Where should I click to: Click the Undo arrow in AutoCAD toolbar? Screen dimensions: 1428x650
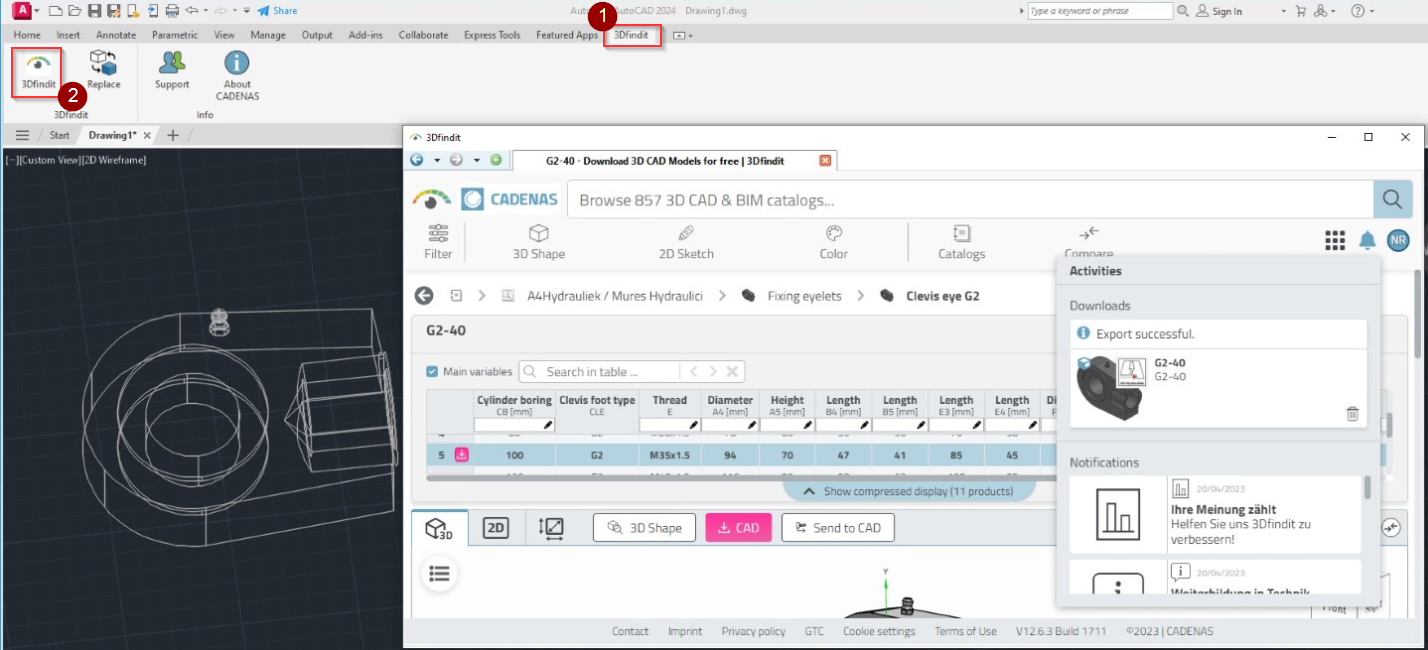[191, 11]
